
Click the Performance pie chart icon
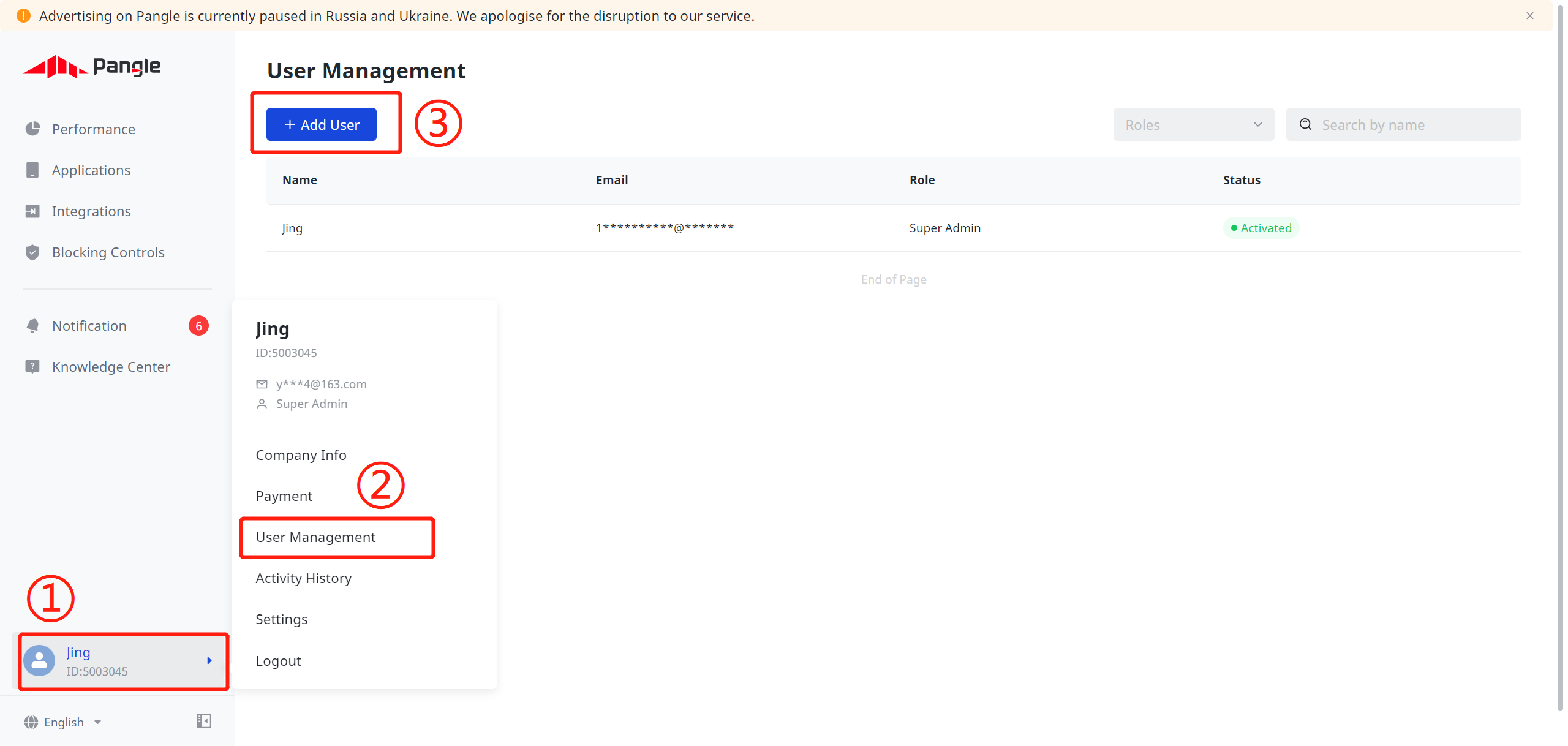pos(32,129)
